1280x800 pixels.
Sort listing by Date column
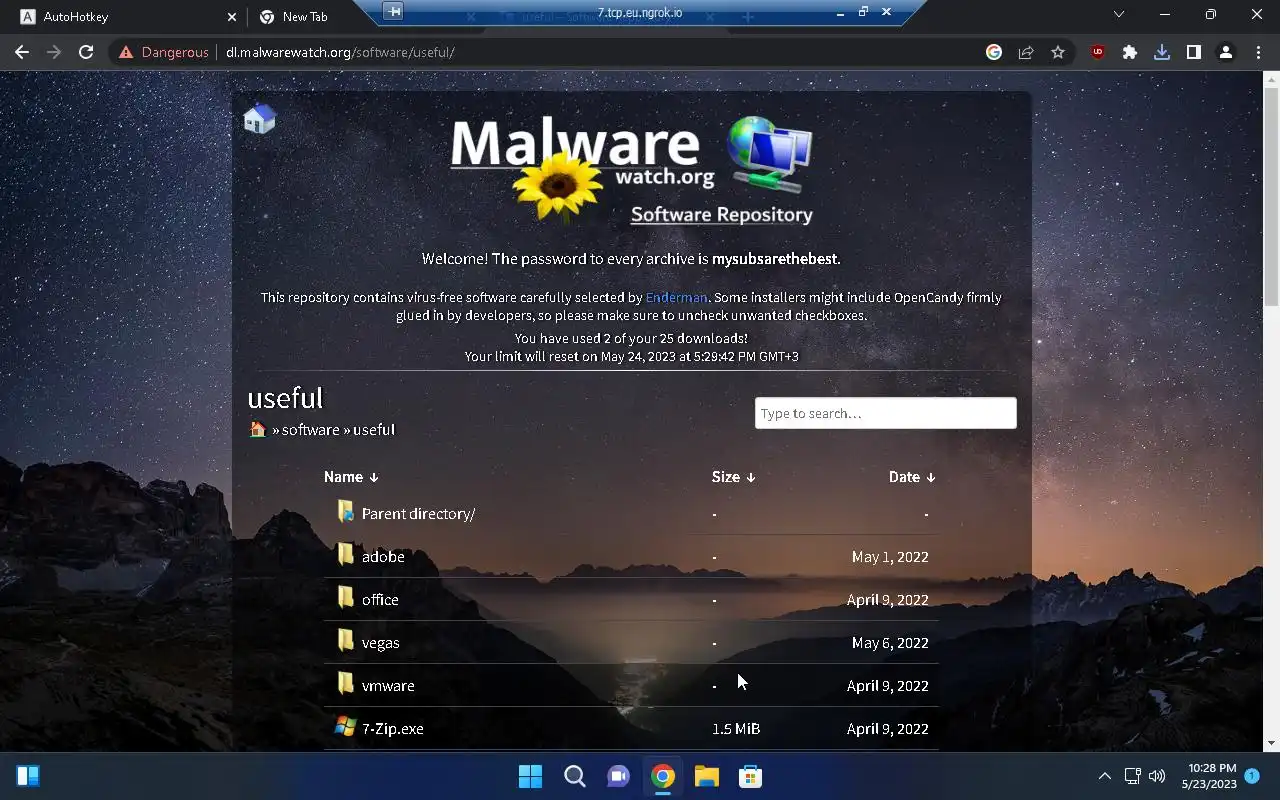point(912,477)
